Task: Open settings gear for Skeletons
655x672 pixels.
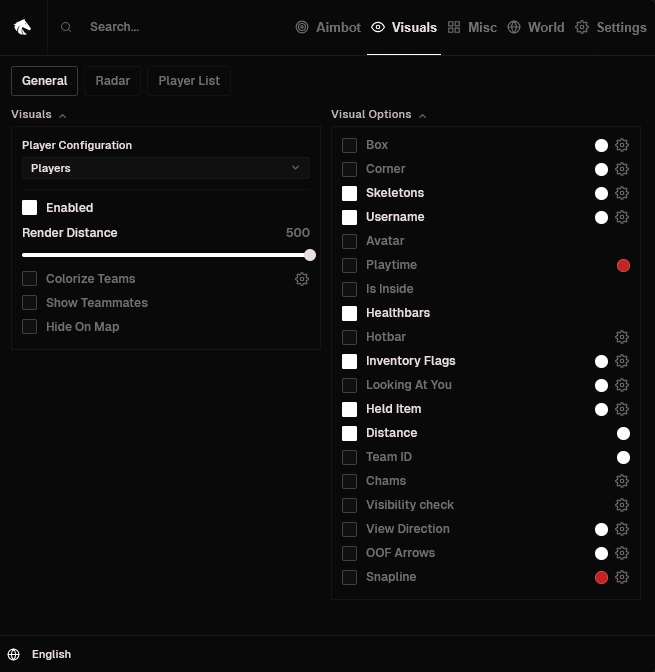Action: point(622,193)
